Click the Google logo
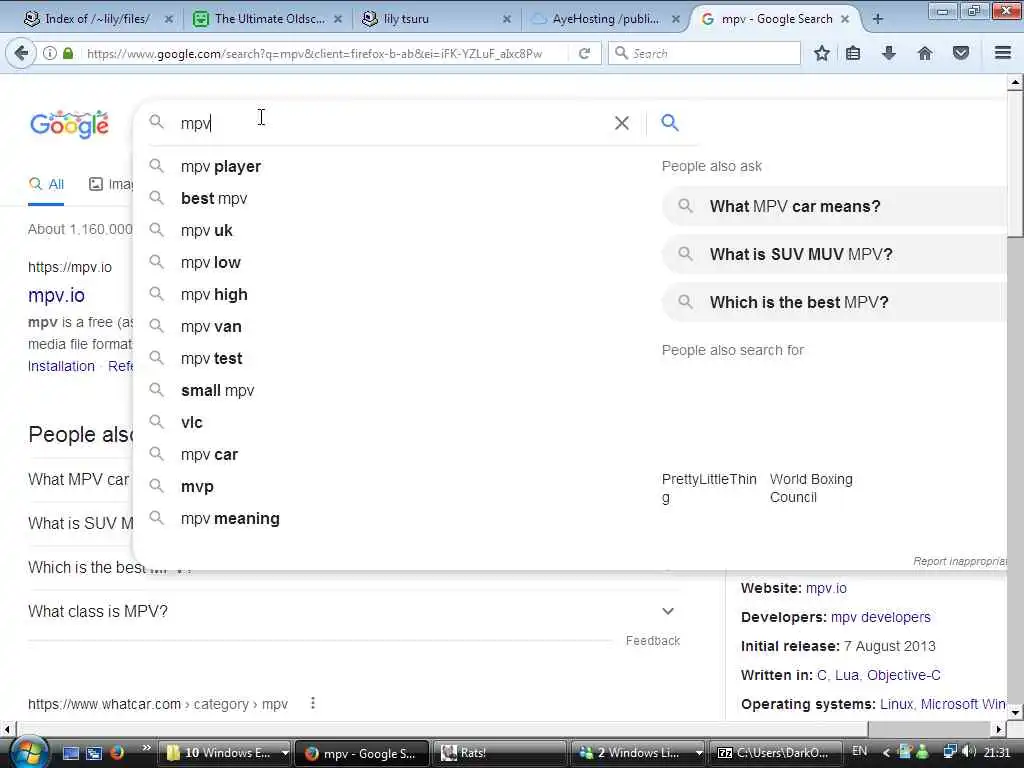 69,124
